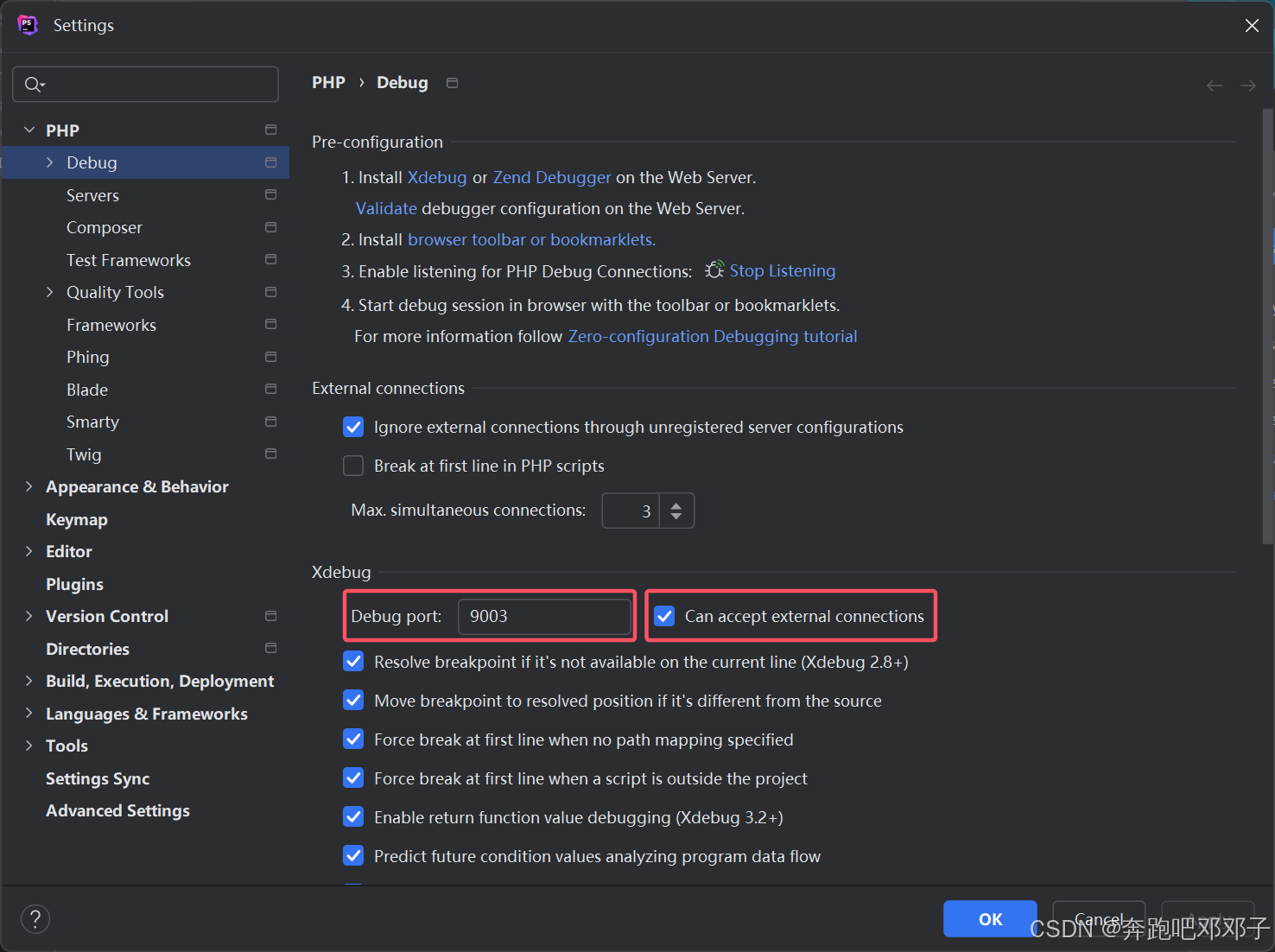Open Settings Sync page

click(98, 778)
